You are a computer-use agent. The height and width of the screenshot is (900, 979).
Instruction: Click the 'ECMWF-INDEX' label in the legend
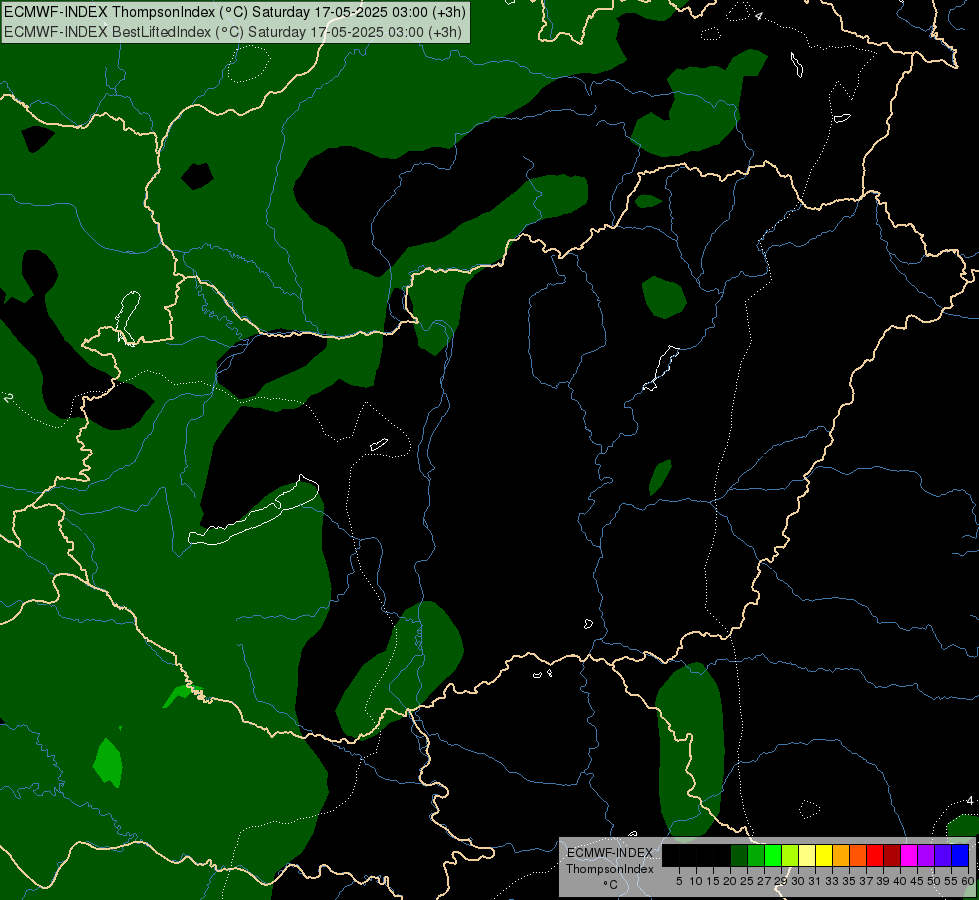tap(610, 853)
